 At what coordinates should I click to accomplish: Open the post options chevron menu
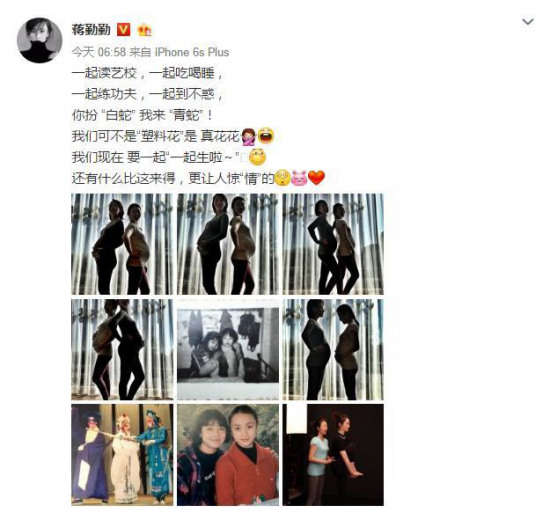click(528, 22)
